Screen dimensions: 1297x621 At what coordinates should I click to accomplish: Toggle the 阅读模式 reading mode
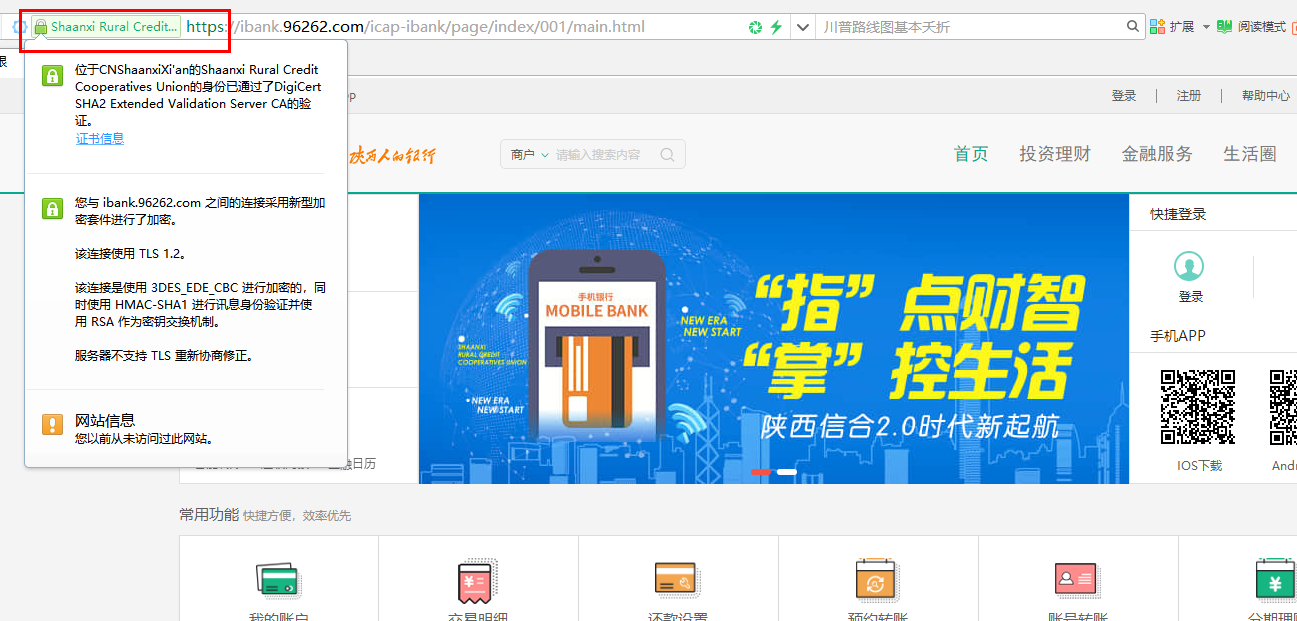click(x=1251, y=27)
